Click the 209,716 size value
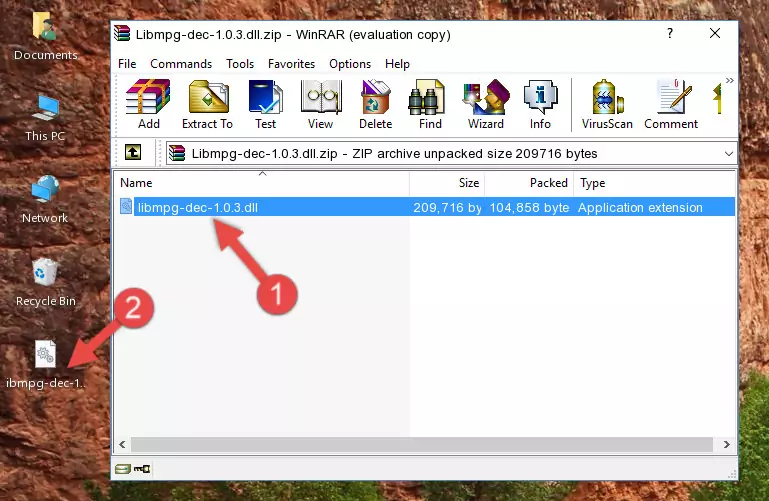The image size is (769, 501). (x=447, y=207)
